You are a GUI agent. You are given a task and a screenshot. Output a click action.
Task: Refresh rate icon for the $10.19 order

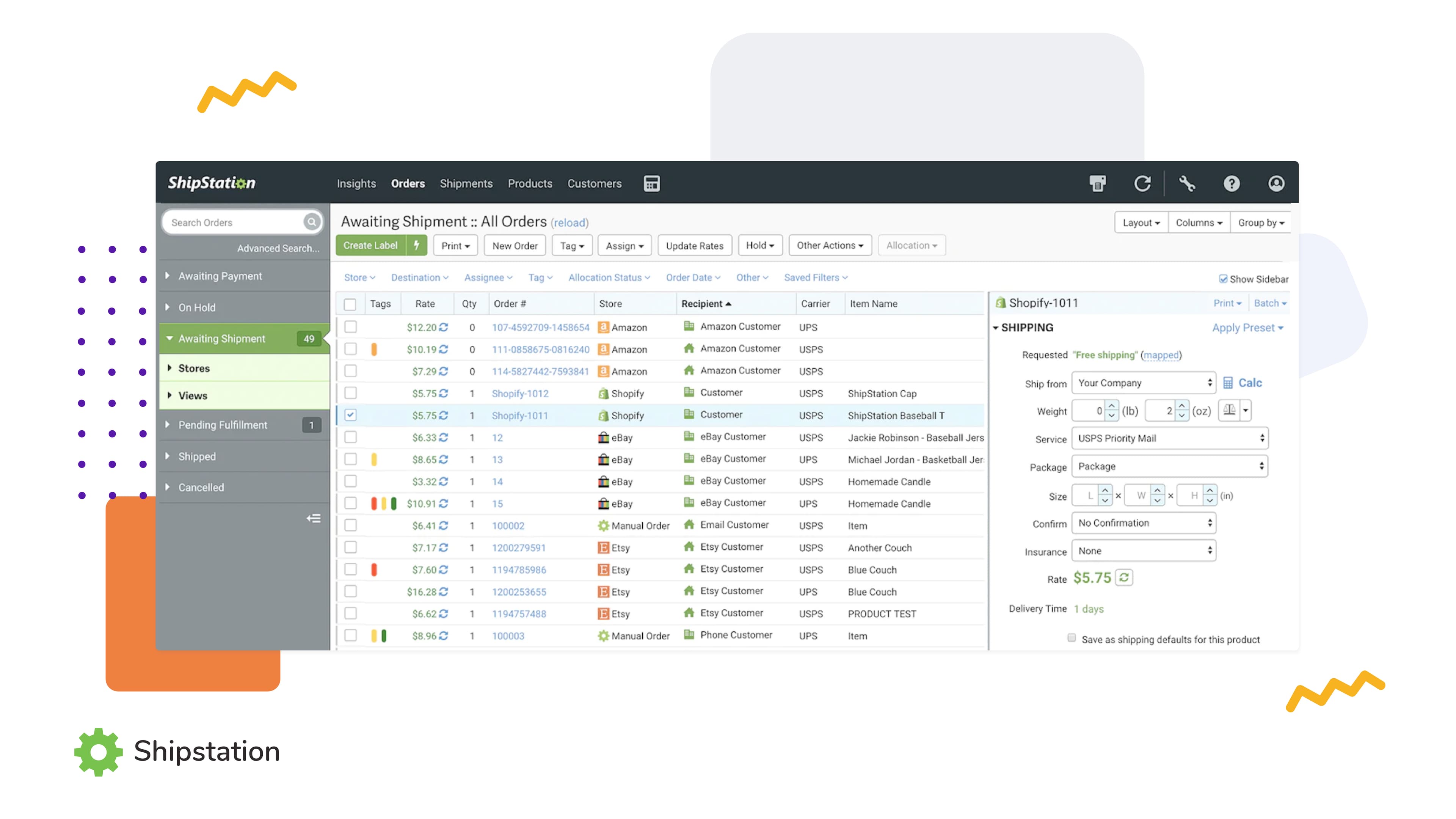pyautogui.click(x=444, y=349)
